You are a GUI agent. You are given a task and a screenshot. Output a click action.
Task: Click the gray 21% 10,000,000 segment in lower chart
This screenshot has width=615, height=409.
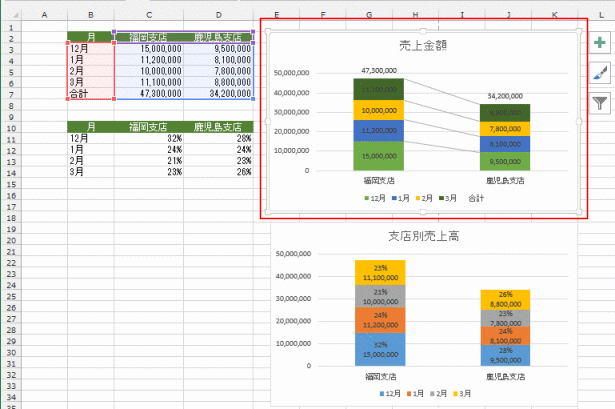point(380,296)
